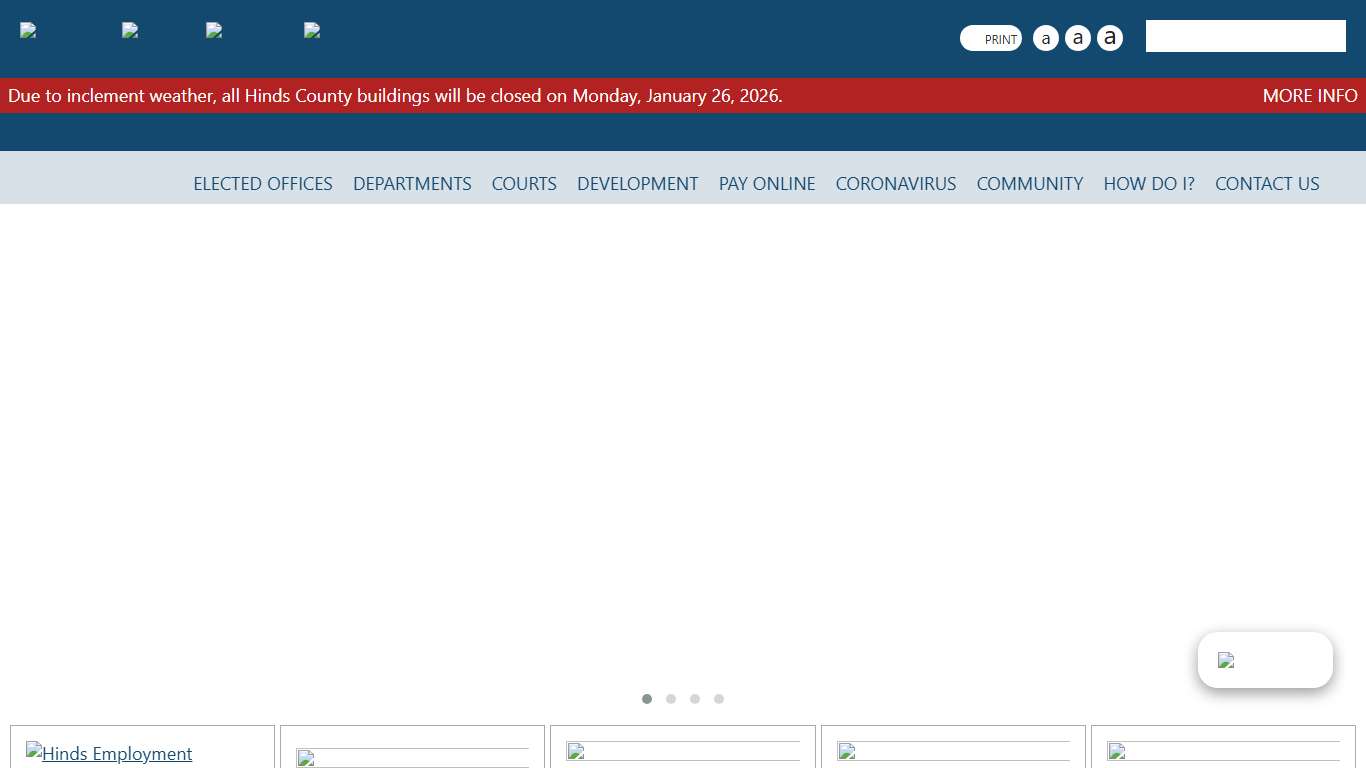Screen dimensions: 1366x768
Task: Open the floating widget above the cards
Action: (x=1264, y=660)
